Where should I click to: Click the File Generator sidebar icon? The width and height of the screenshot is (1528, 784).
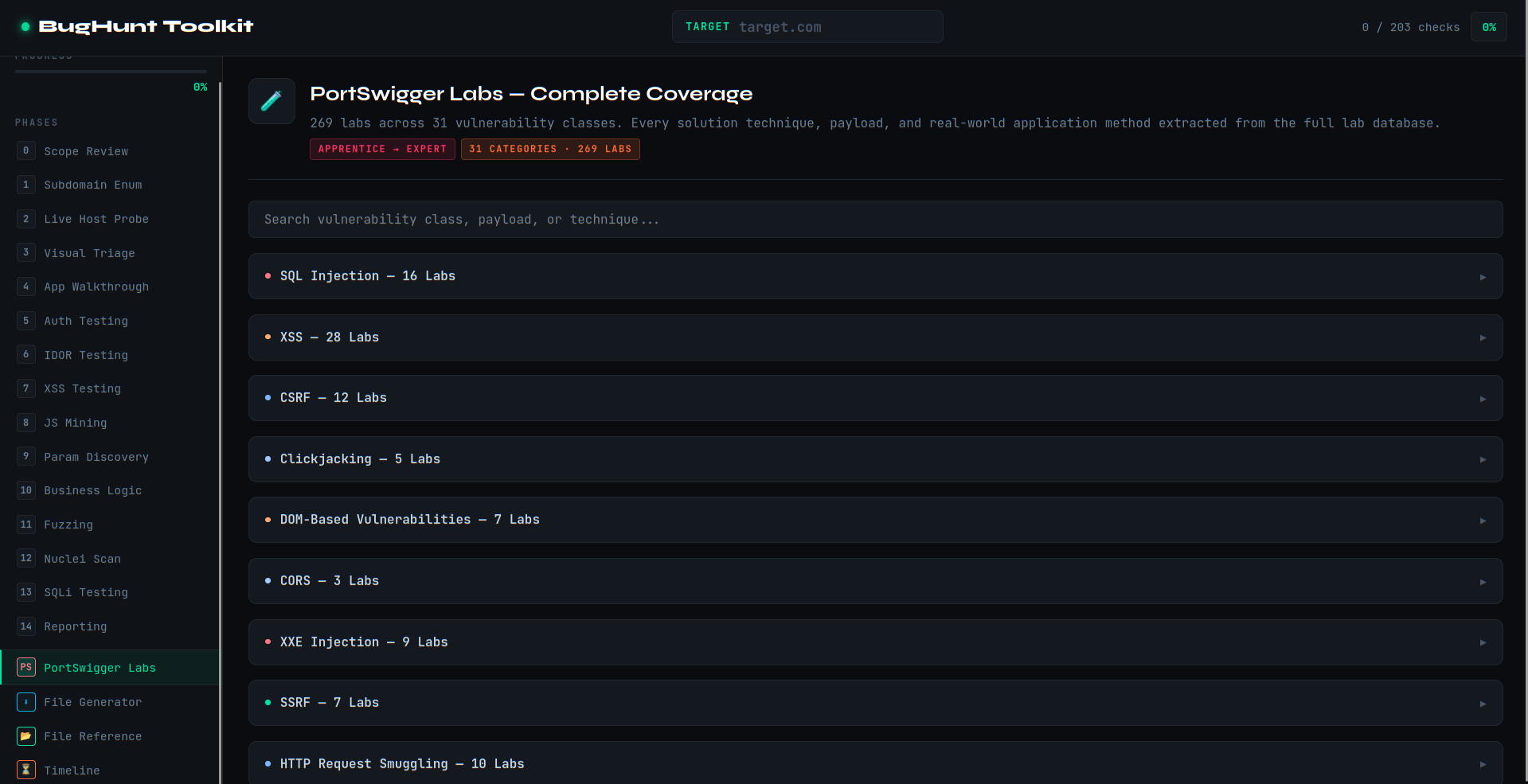coord(26,701)
